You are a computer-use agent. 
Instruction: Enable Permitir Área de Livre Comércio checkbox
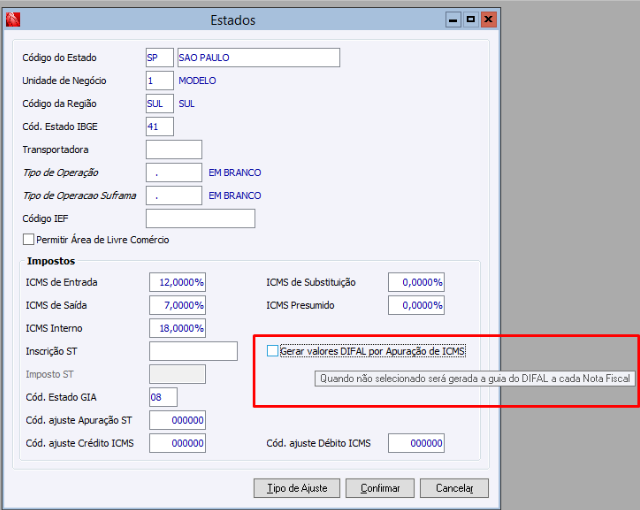[x=29, y=239]
